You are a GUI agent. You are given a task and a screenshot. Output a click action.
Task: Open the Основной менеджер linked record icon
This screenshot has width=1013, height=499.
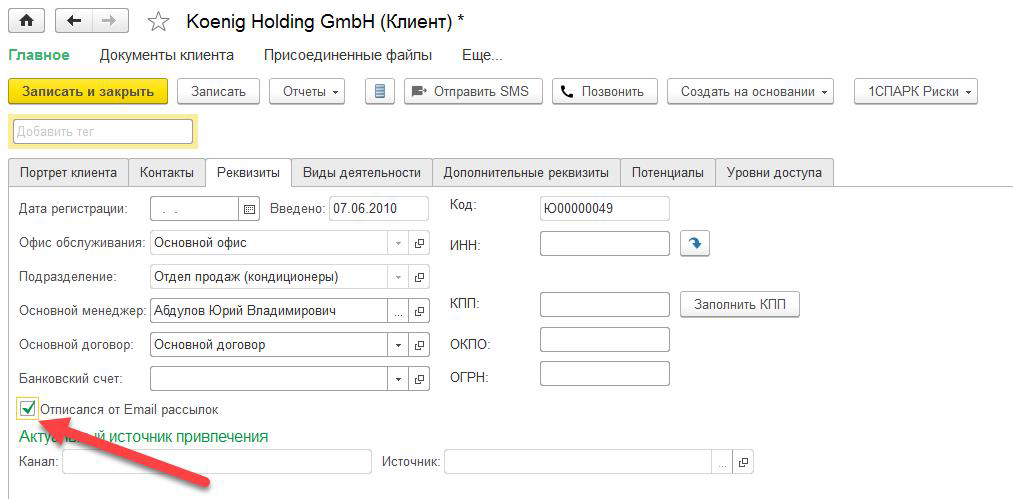[x=419, y=311]
